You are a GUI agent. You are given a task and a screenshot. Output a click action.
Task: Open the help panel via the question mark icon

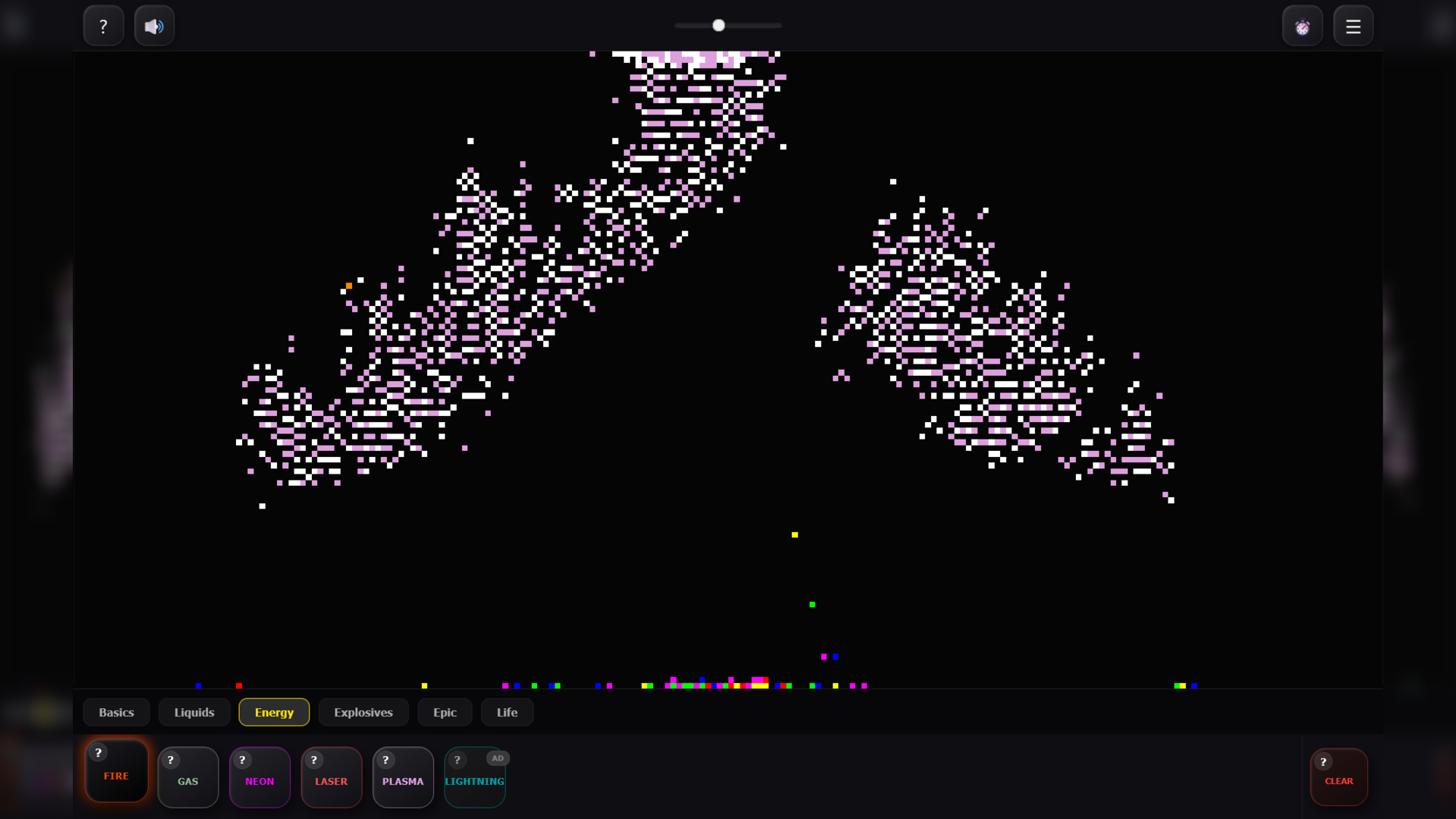(x=103, y=25)
